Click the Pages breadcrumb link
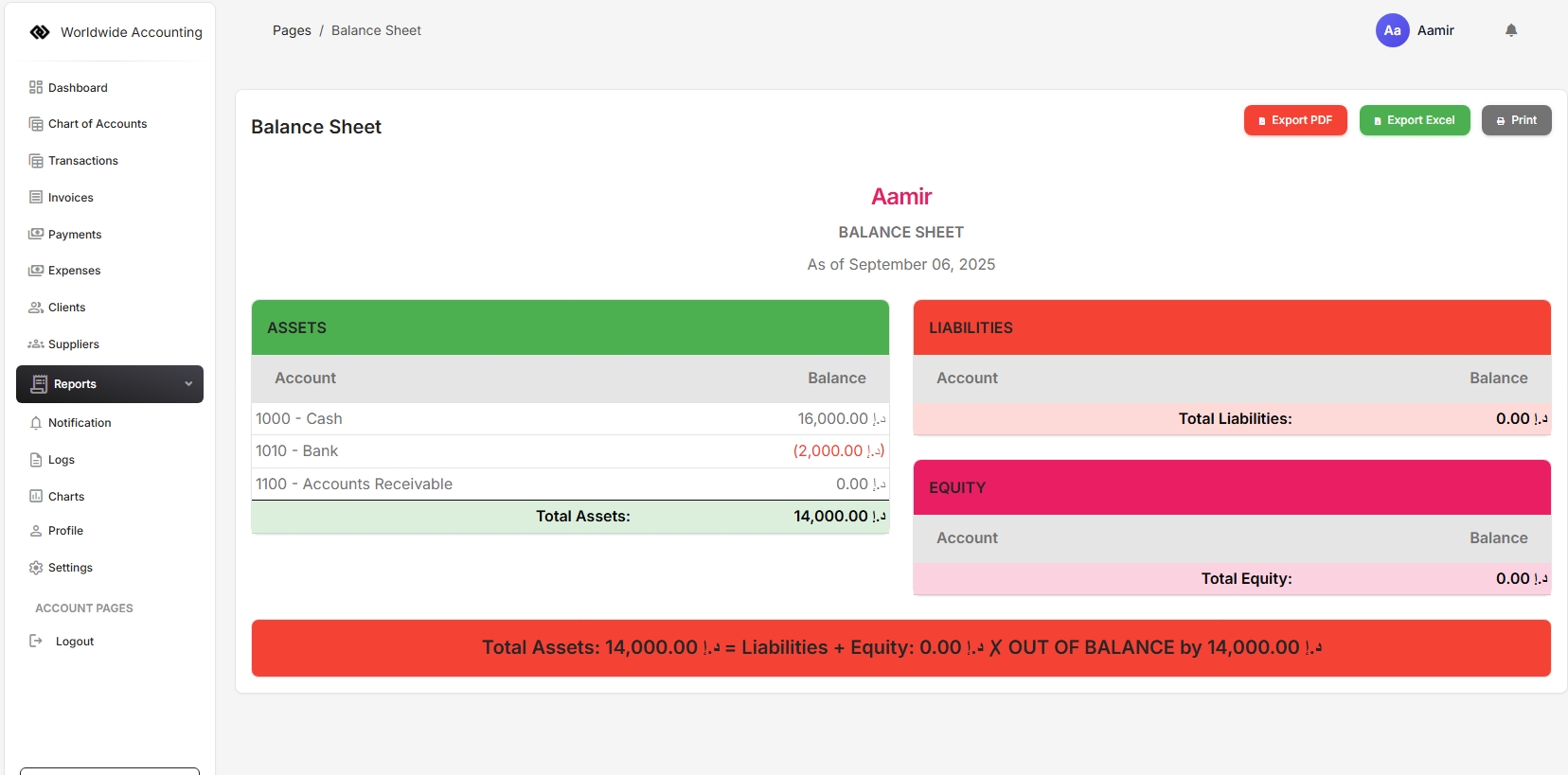The height and width of the screenshot is (775, 1568). coord(292,30)
